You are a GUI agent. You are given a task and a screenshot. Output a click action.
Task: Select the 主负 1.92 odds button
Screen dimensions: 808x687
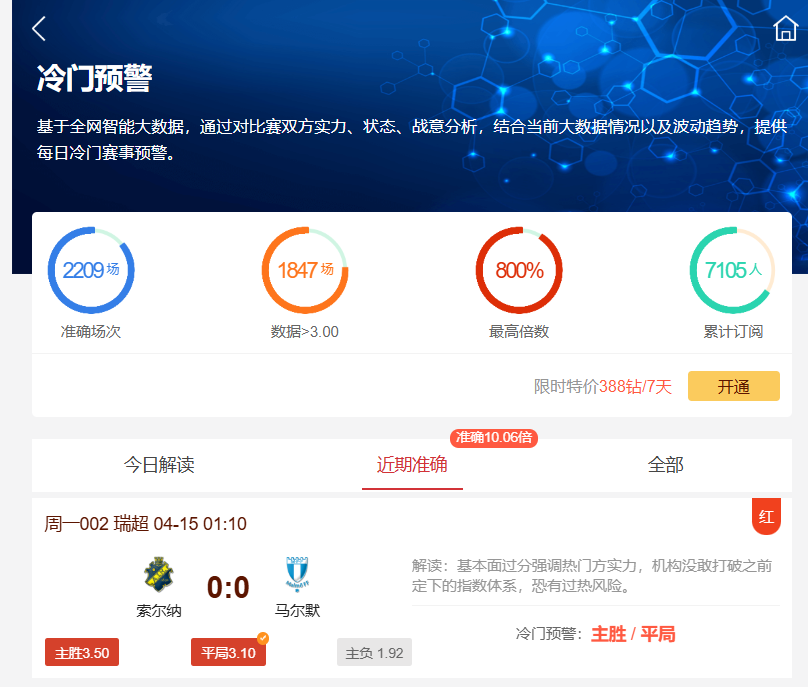tap(374, 653)
